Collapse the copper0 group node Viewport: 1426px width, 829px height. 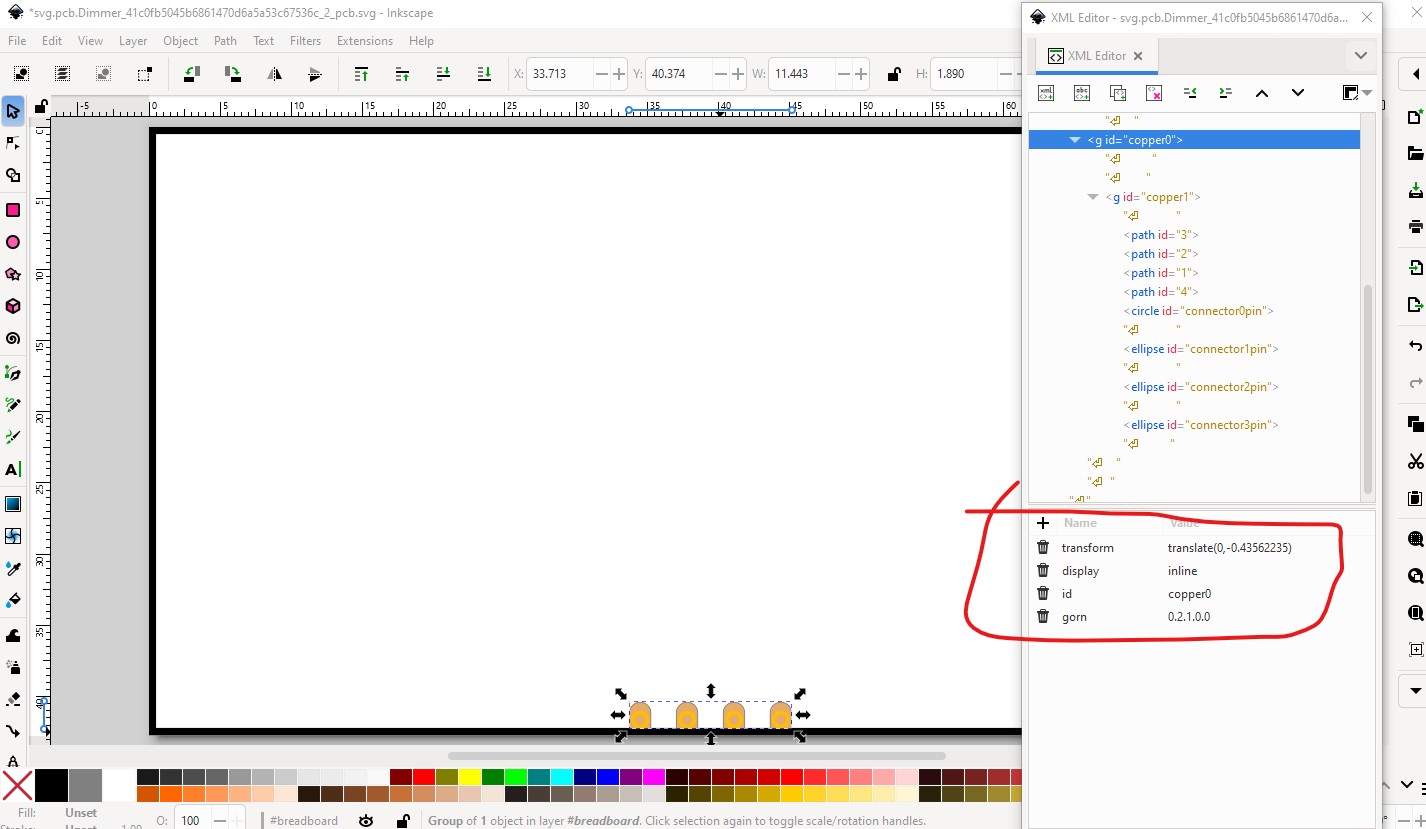tap(1075, 140)
